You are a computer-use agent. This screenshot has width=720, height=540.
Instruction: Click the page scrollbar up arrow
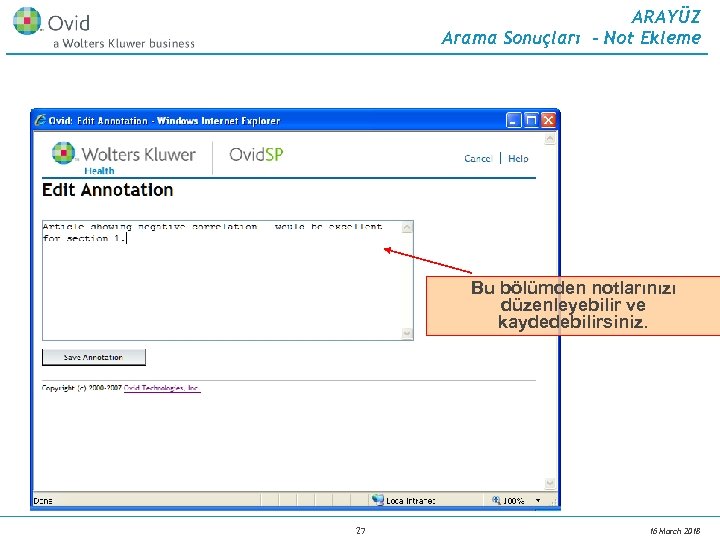(x=550, y=139)
